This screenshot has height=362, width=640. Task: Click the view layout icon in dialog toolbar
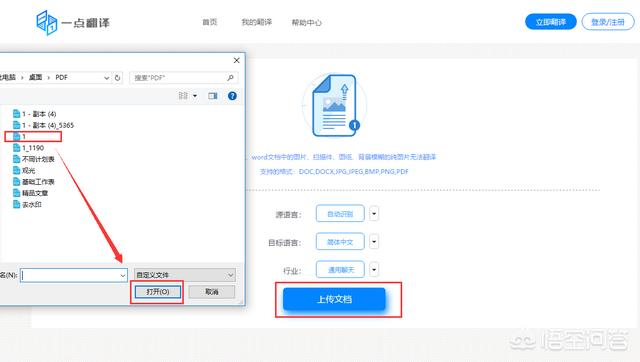click(183, 95)
